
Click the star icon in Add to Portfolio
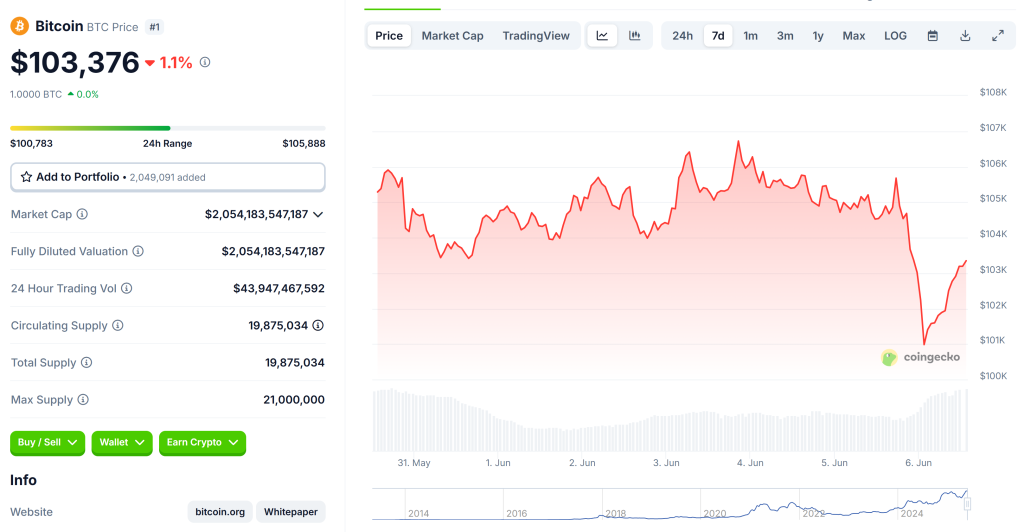(26, 177)
